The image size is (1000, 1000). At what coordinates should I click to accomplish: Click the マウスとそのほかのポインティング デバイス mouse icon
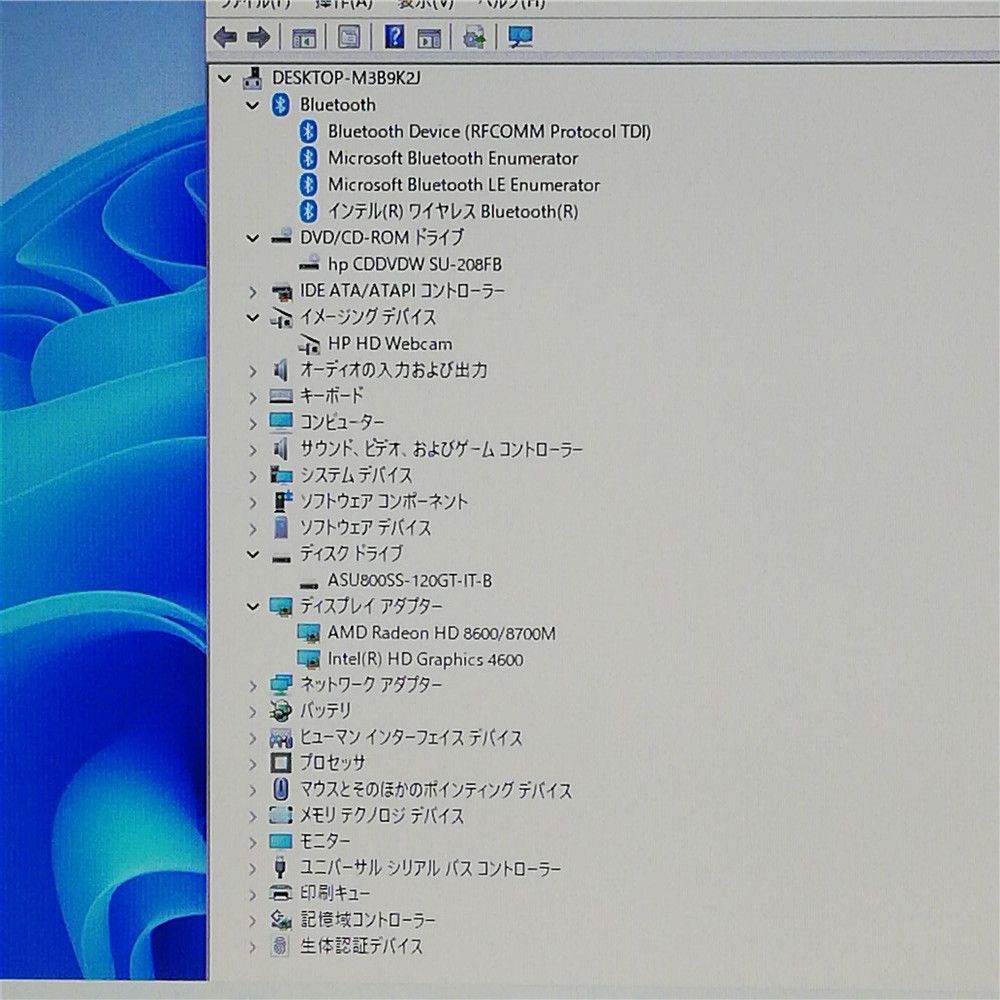point(281,790)
